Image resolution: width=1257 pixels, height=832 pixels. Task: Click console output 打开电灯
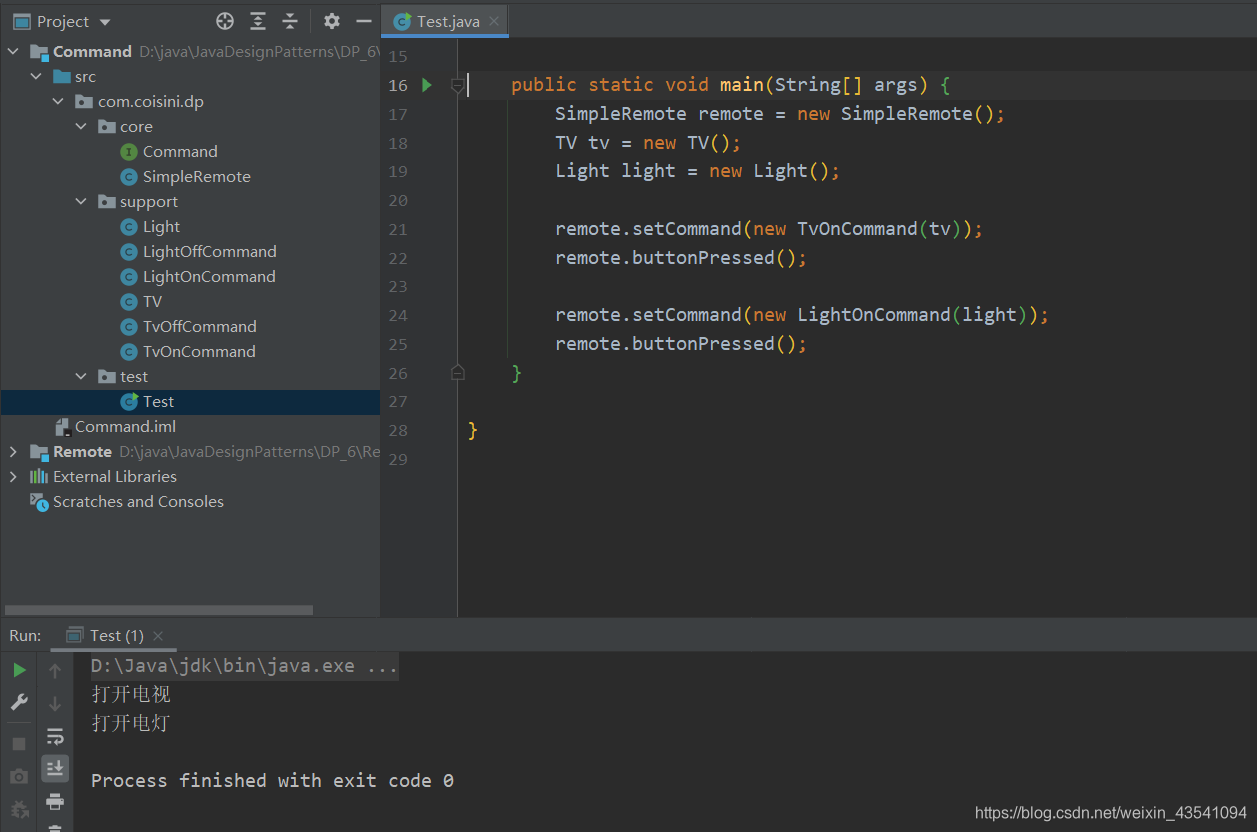131,723
